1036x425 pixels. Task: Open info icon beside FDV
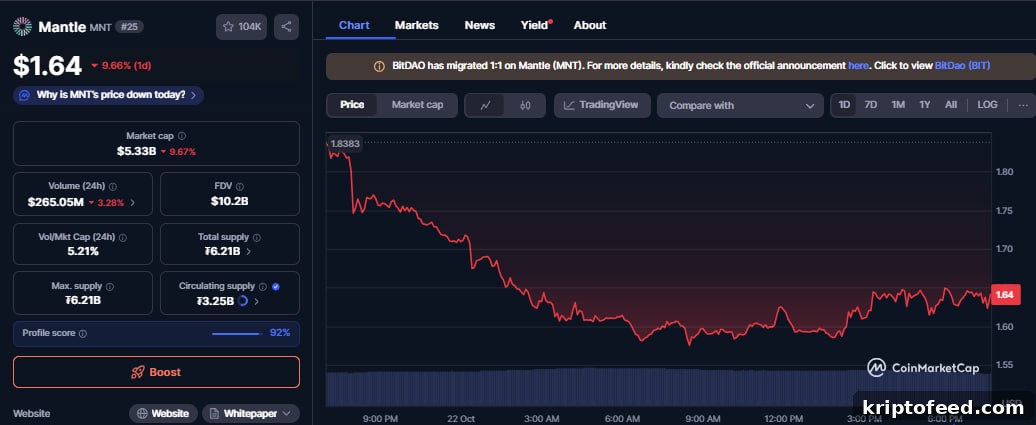coord(240,187)
